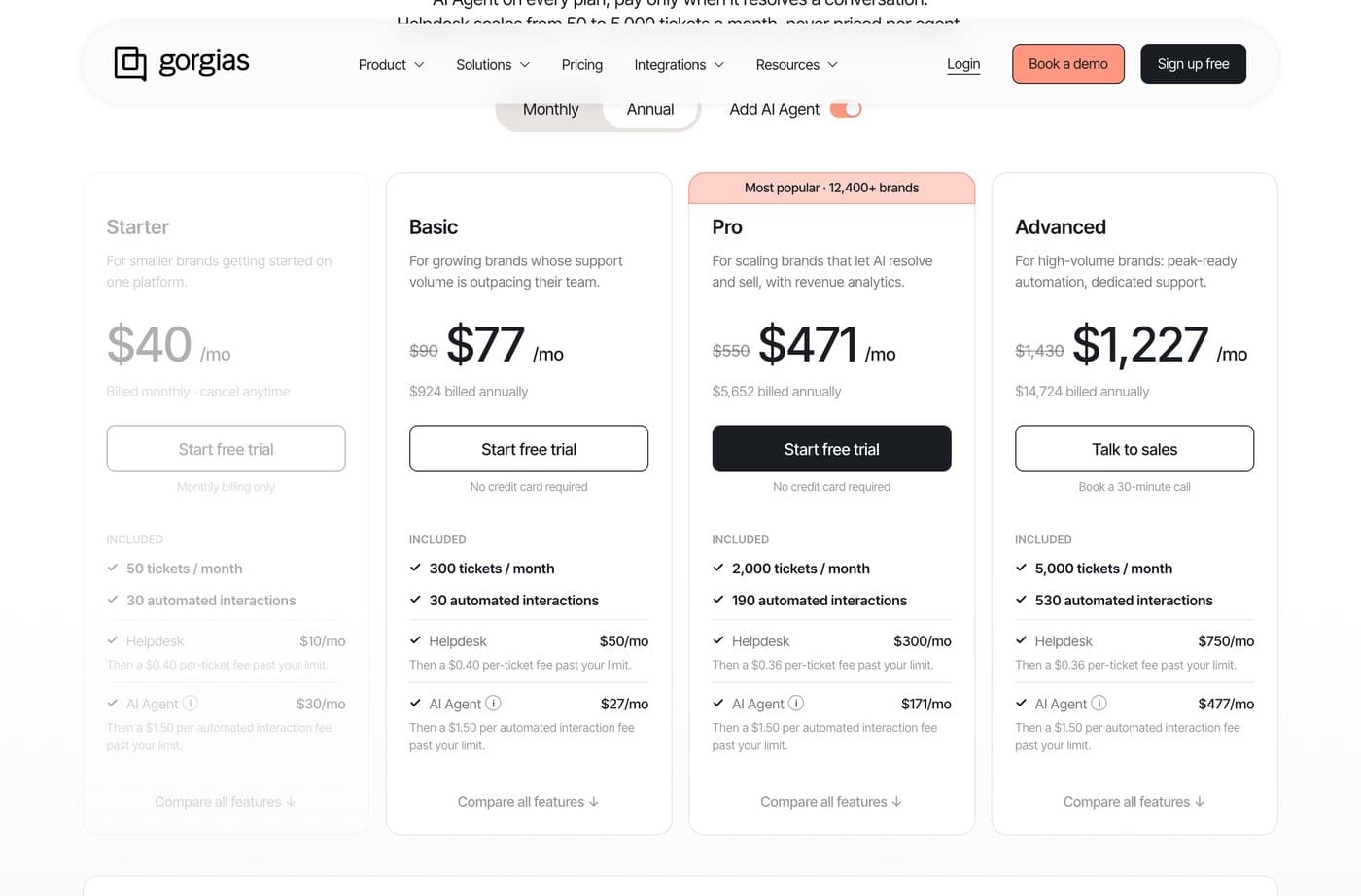Viewport: 1361px width, 896px height.
Task: Compare all features under Basic plan
Action: point(529,802)
